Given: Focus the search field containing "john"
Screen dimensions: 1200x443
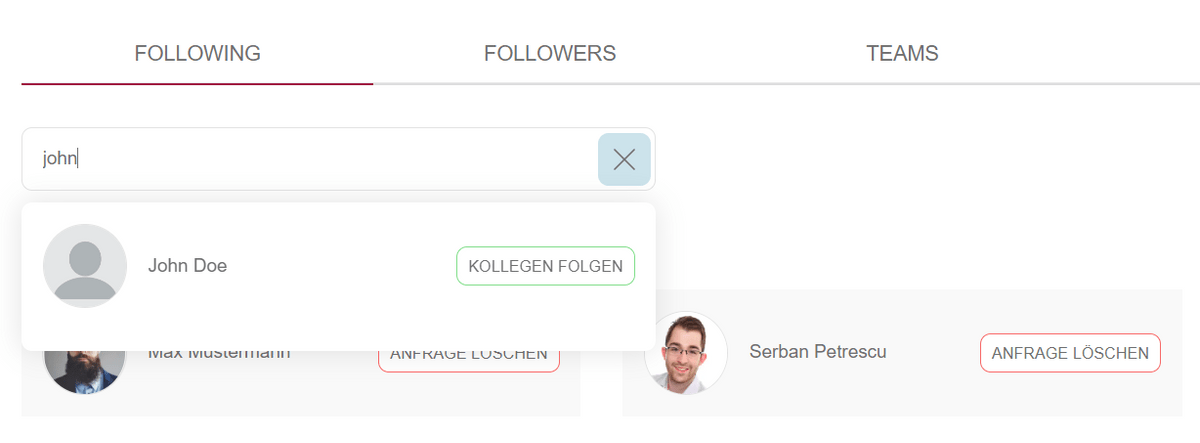Looking at the screenshot, I should click(310, 159).
